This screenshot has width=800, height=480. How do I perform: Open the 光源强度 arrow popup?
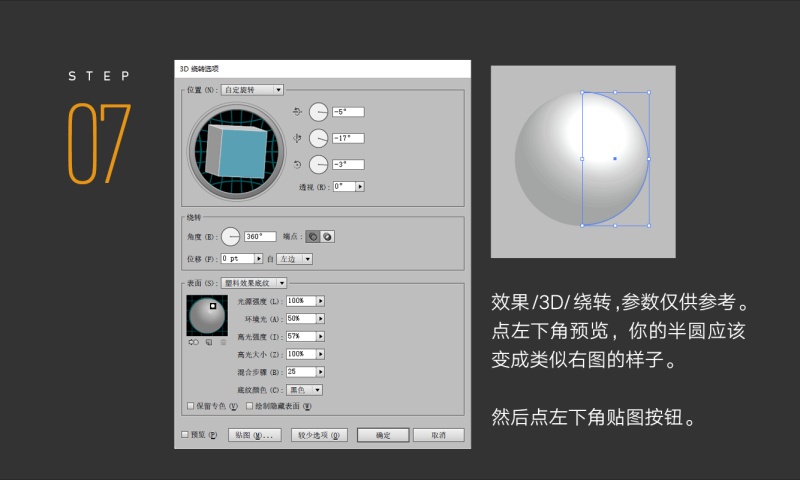tap(320, 301)
